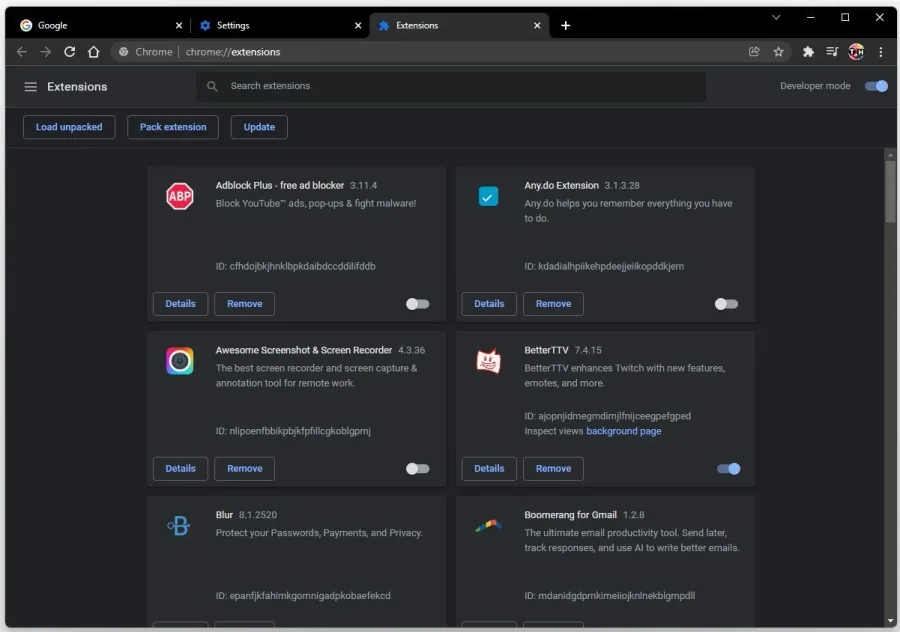Open the Chrome three-dot menu
Image resolution: width=900 pixels, height=632 pixels.
point(880,52)
